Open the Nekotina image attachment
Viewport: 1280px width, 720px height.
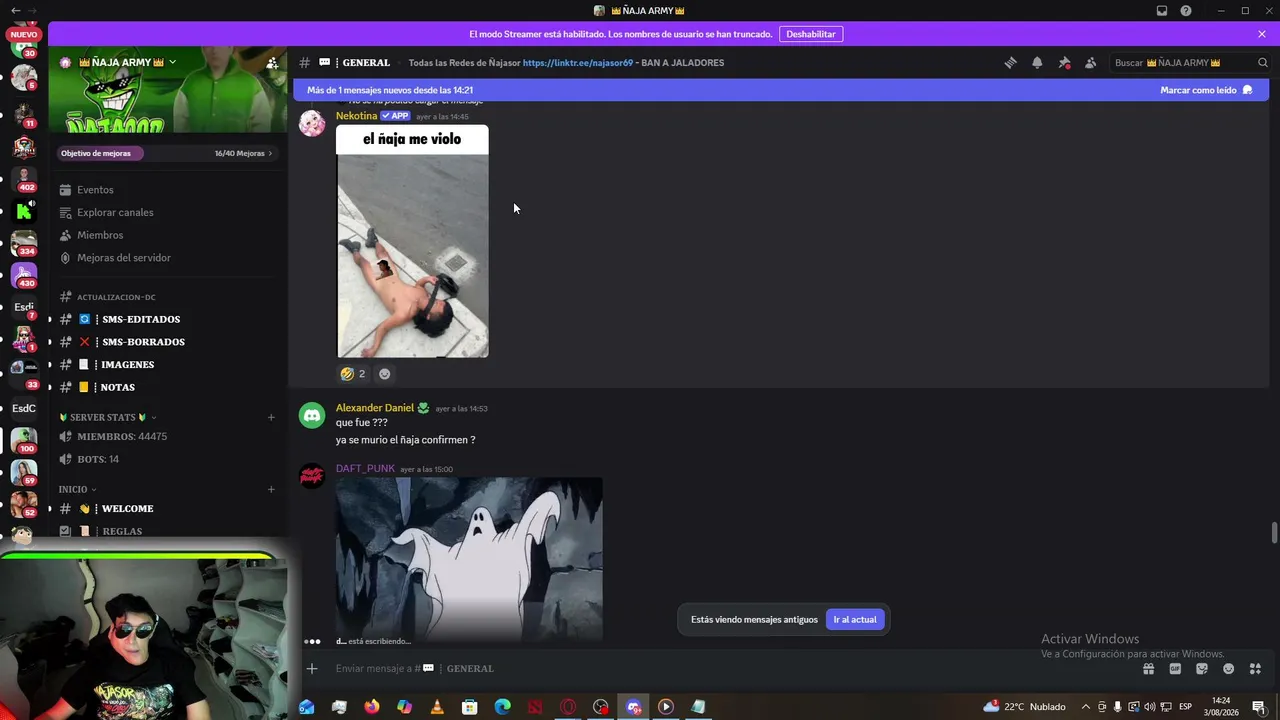(x=412, y=241)
